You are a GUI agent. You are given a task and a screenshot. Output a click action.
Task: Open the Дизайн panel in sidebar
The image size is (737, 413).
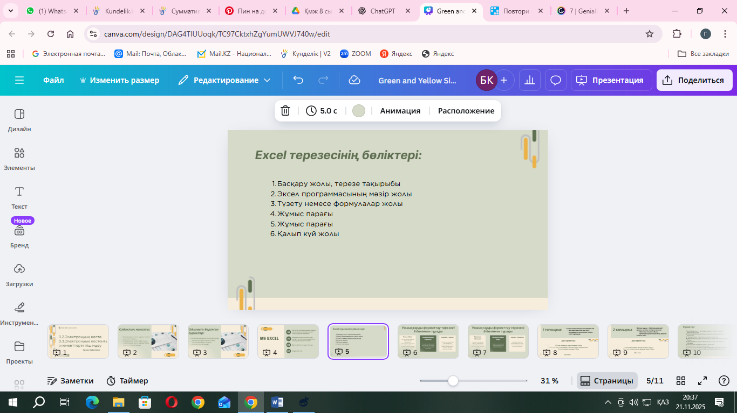(x=19, y=120)
